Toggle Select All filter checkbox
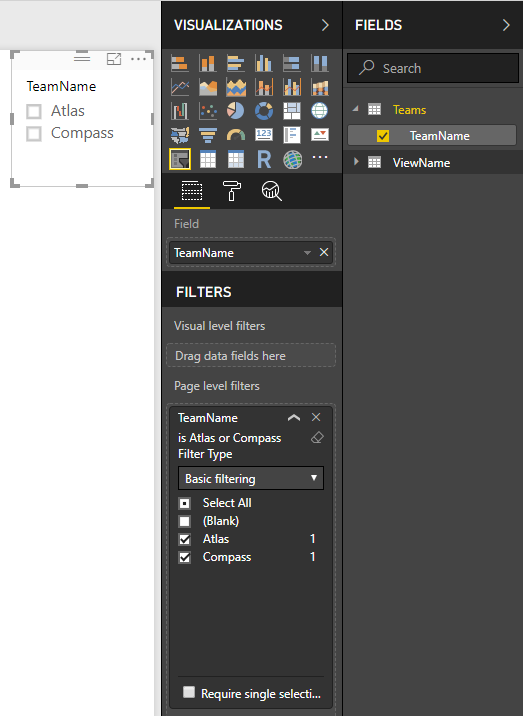The height and width of the screenshot is (716, 523). (185, 503)
